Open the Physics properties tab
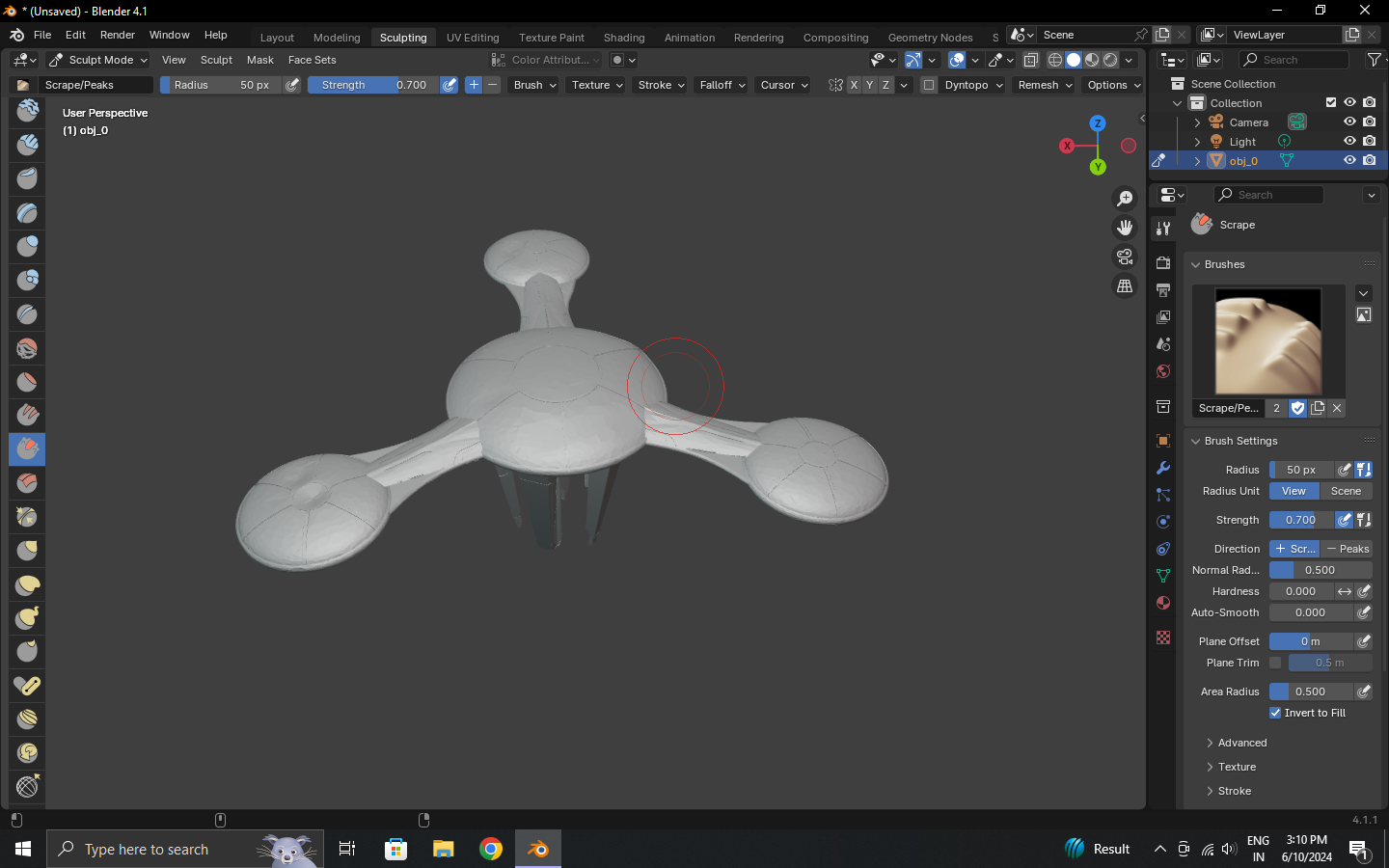1389x868 pixels. pyautogui.click(x=1162, y=522)
